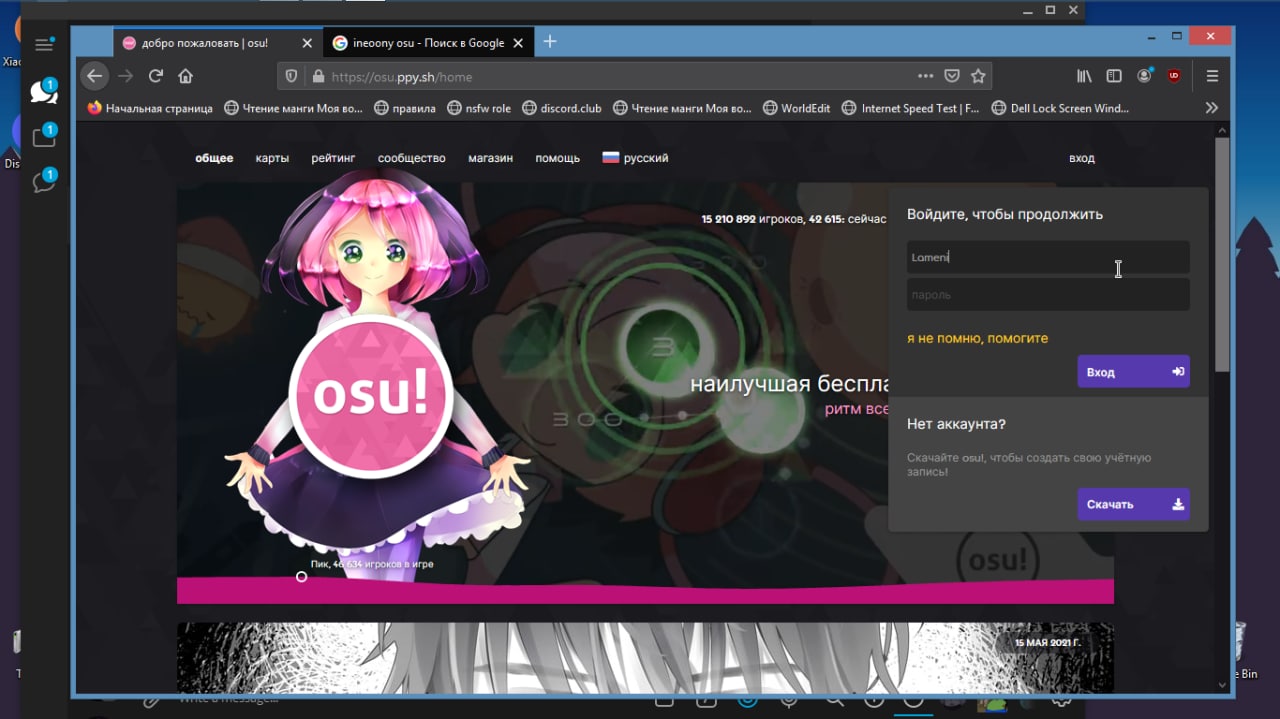Open page actions three-dot menu
The width and height of the screenshot is (1280, 719).
coord(926,76)
